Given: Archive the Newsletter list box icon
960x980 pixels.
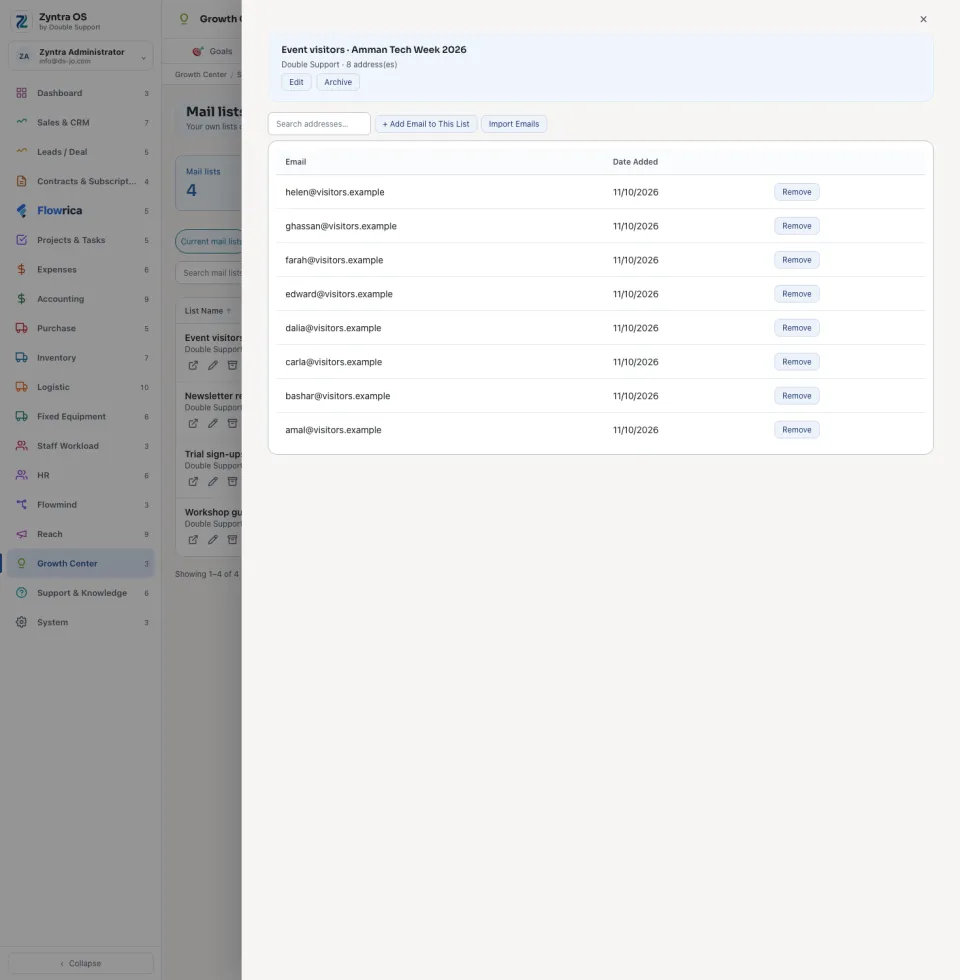Looking at the screenshot, I should pos(232,423).
